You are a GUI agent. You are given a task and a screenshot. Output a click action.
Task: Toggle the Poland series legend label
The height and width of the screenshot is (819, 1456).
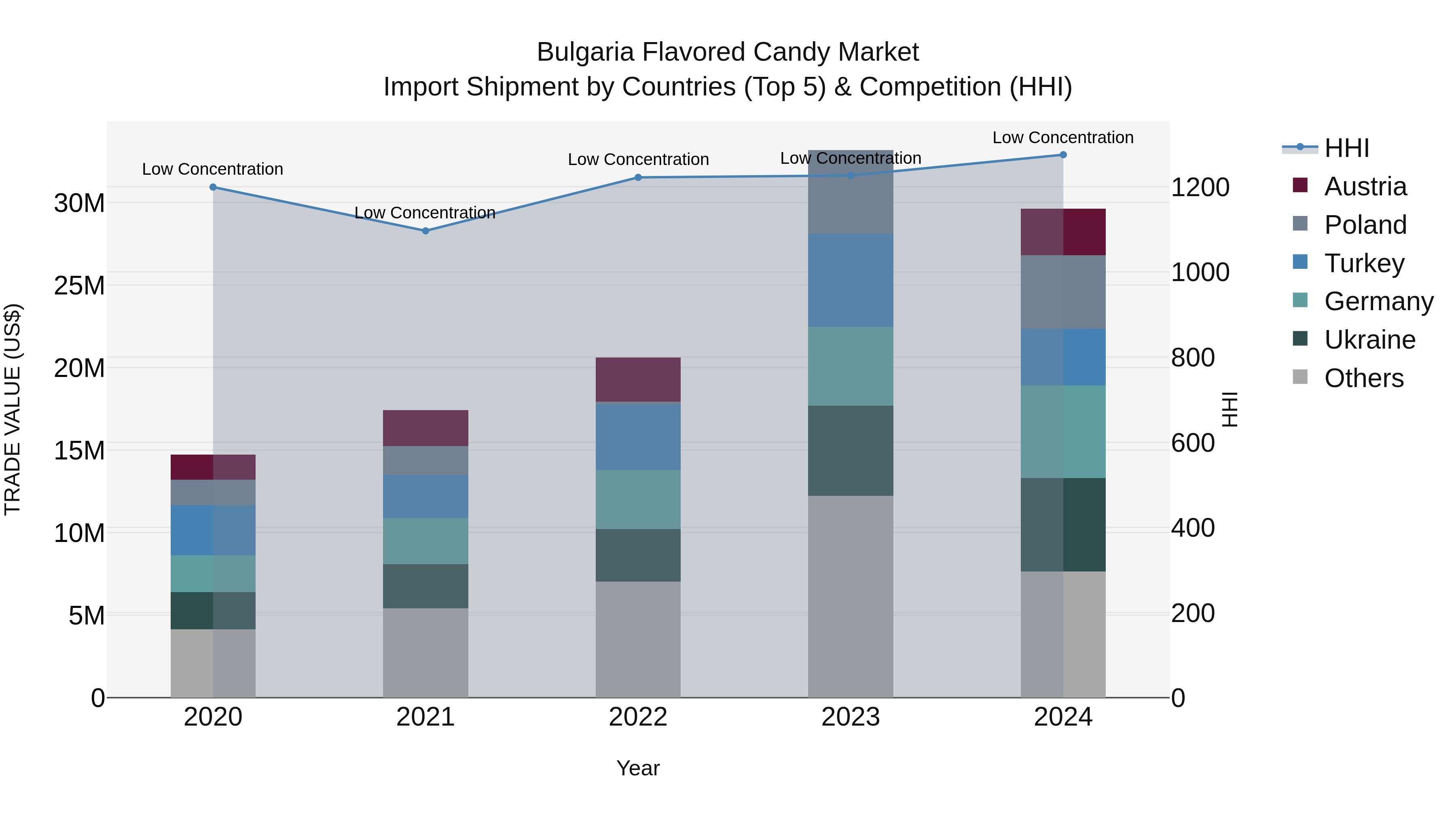(1365, 225)
